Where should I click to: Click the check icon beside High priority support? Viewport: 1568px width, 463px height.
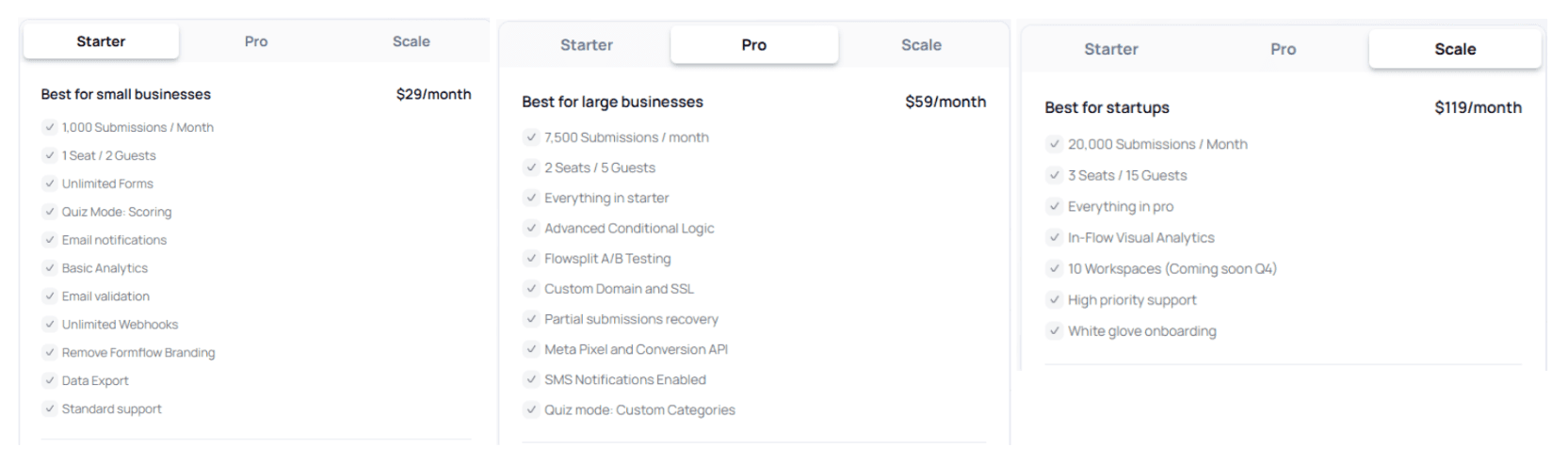(x=1054, y=300)
